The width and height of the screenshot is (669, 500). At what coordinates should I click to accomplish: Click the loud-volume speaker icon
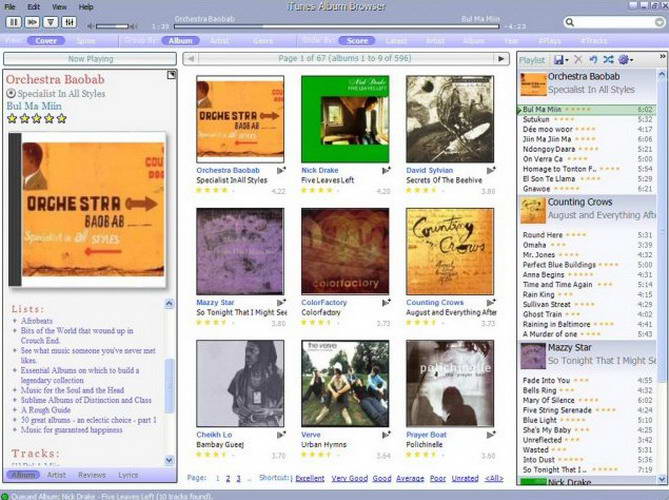tap(133, 26)
